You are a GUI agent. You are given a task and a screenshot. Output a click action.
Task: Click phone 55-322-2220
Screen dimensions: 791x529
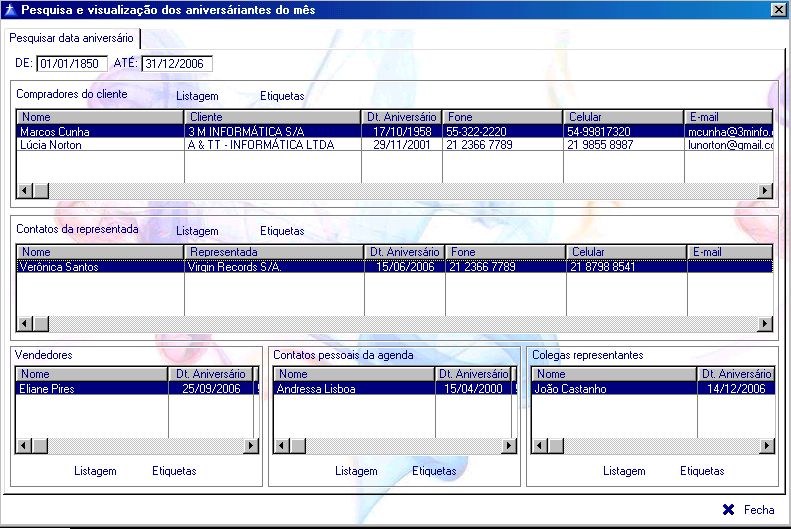tap(502, 132)
